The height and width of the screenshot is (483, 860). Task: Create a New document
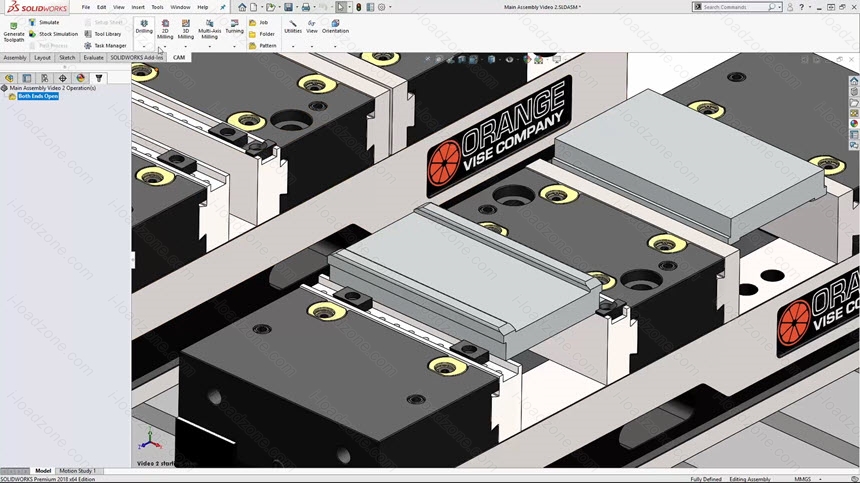253,7
